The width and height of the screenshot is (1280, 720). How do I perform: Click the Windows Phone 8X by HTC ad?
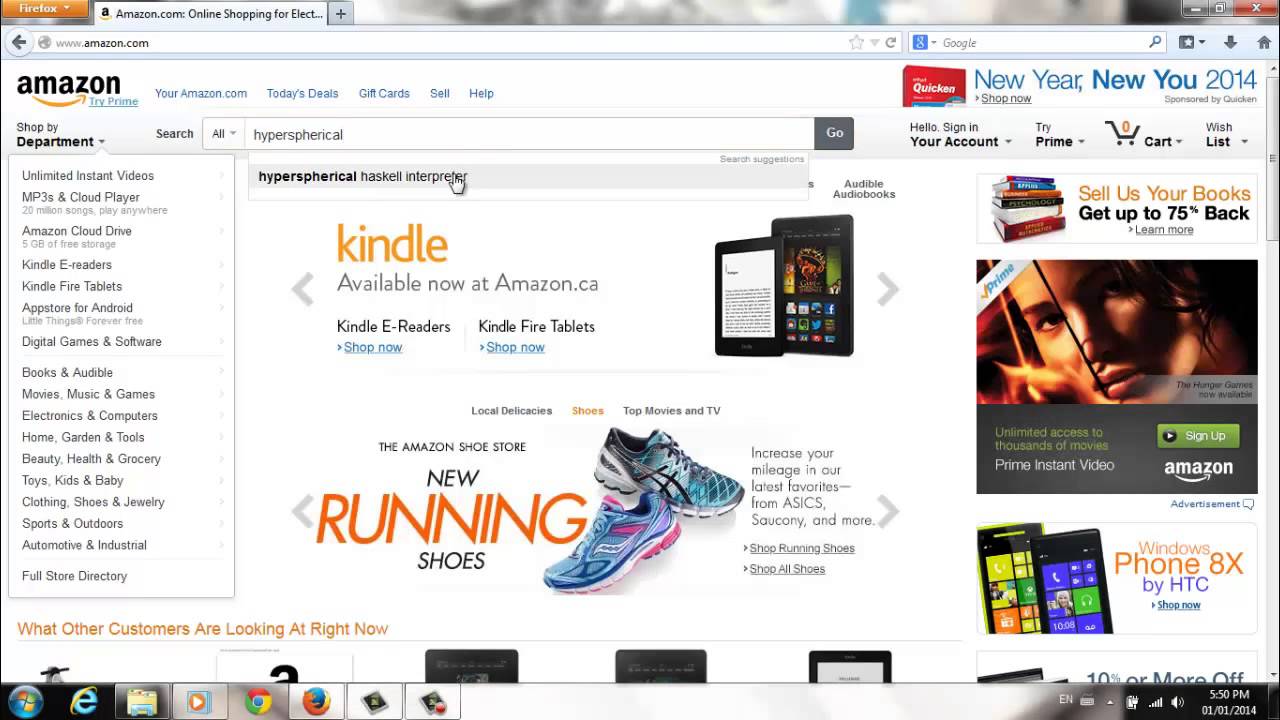pyautogui.click(x=1116, y=578)
